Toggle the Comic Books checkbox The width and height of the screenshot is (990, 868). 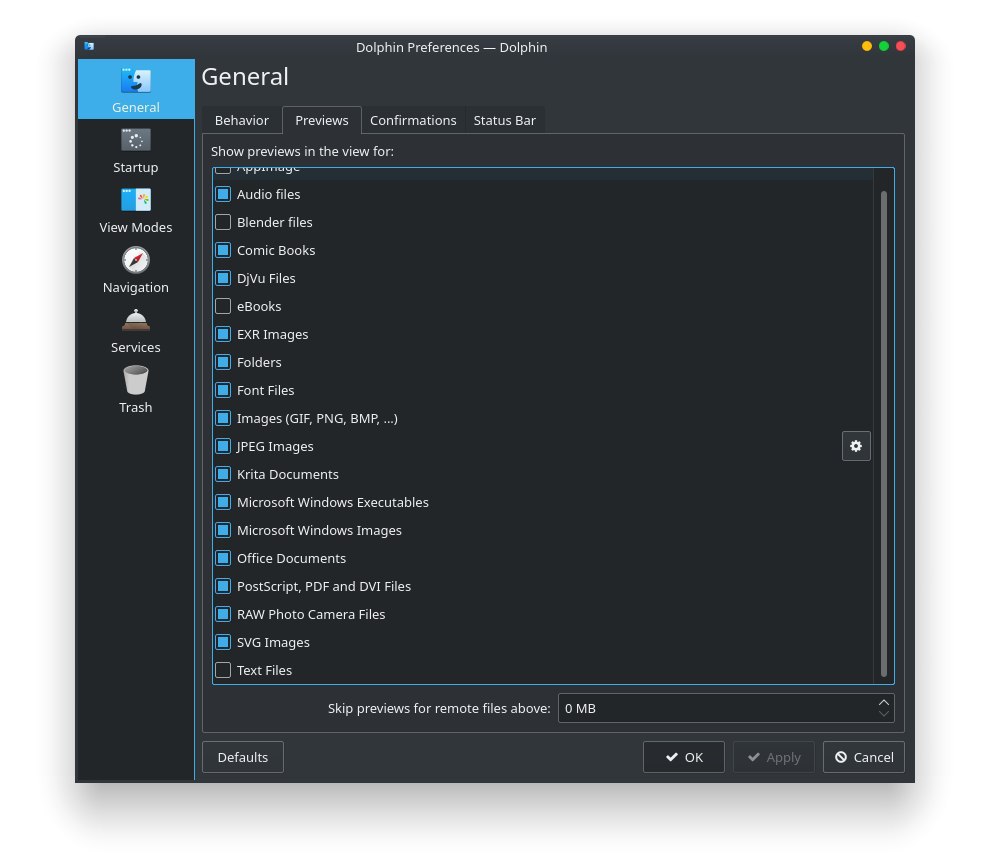tap(223, 250)
